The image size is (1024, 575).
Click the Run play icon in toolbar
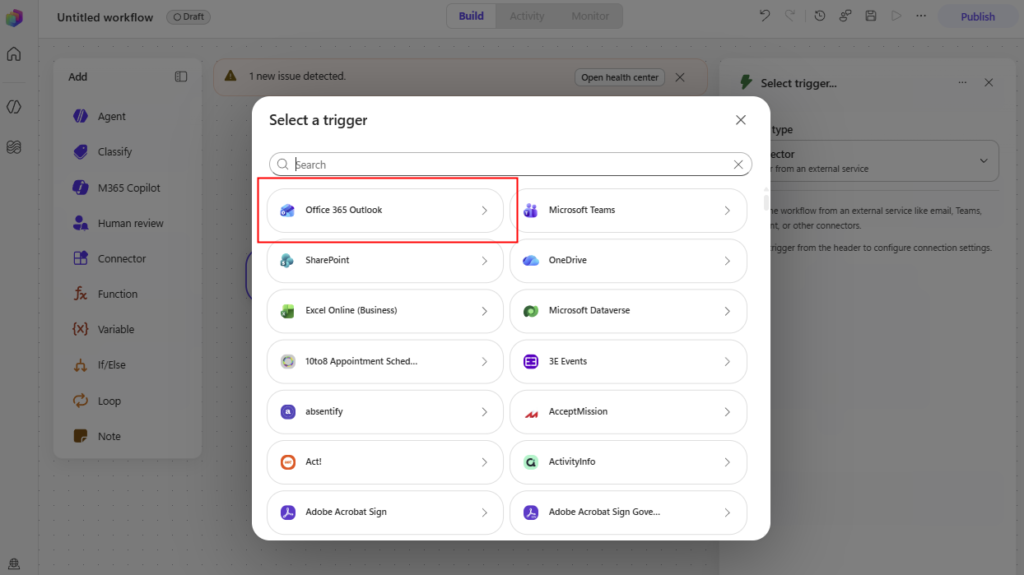(x=896, y=16)
